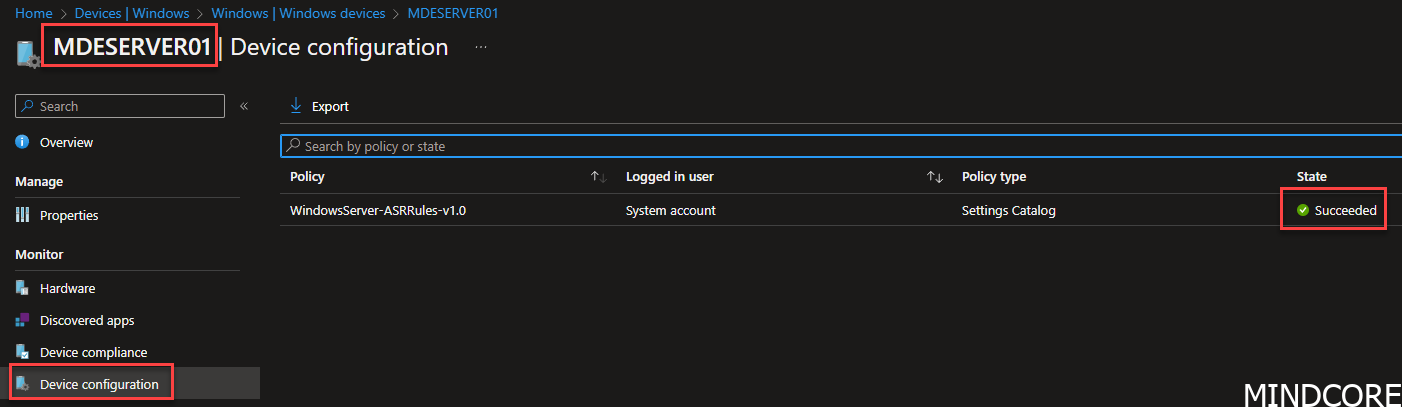Open Devices | Windows breadcrumb link
Viewport: 1402px width, 407px height.
[133, 14]
